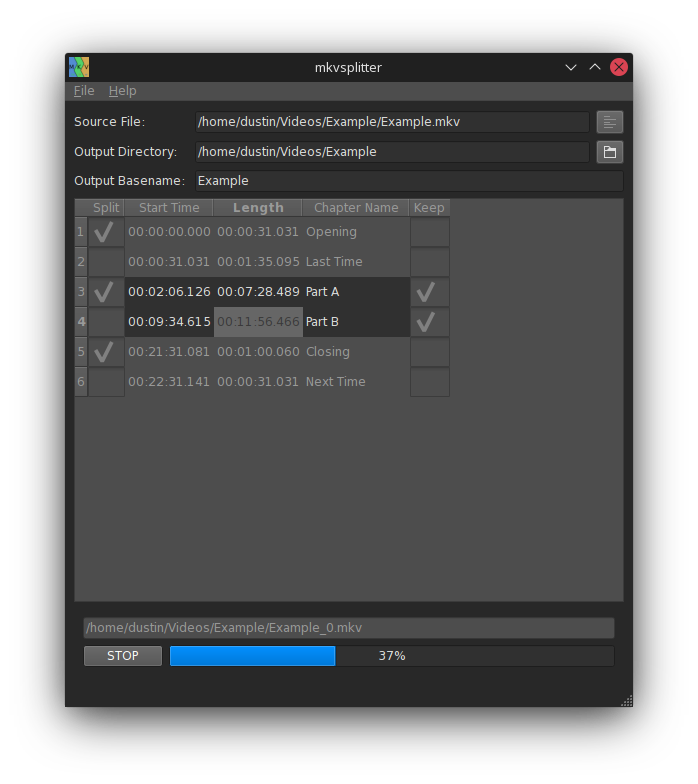
Task: Toggle Split checkbox for Closing chapter
Action: click(106, 352)
